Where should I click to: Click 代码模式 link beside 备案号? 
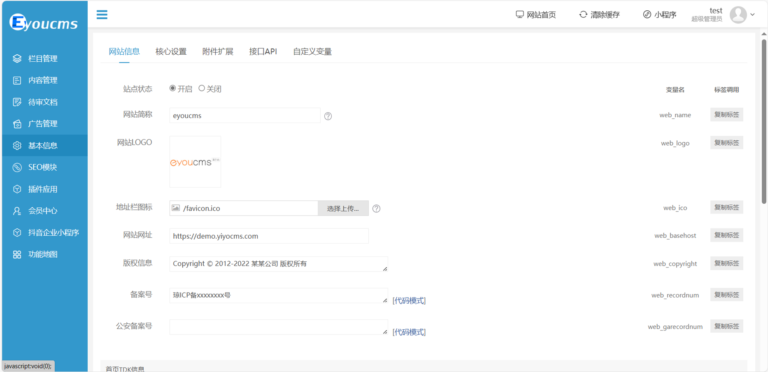click(409, 301)
